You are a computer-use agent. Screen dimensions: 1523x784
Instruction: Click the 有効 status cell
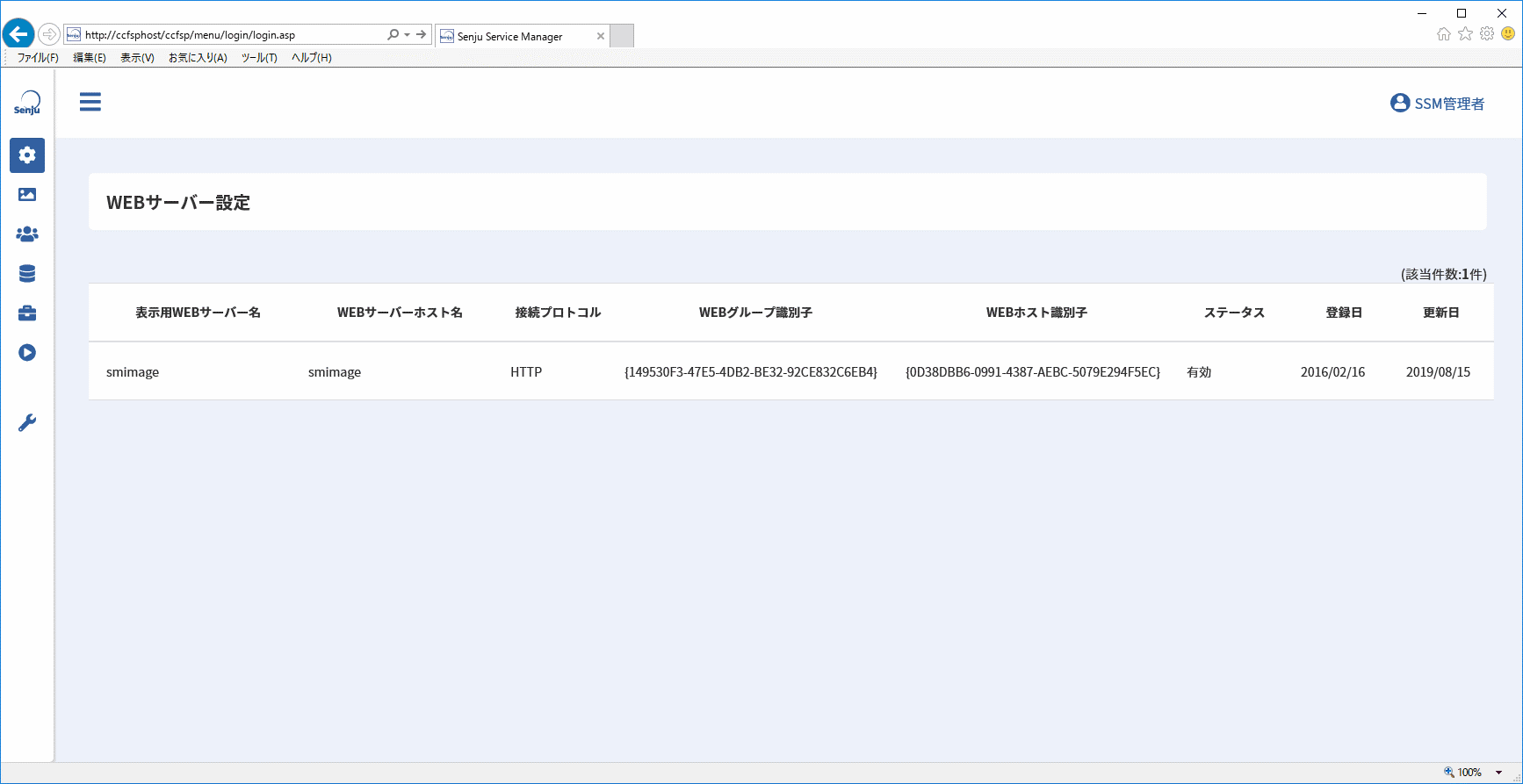pyautogui.click(x=1199, y=372)
